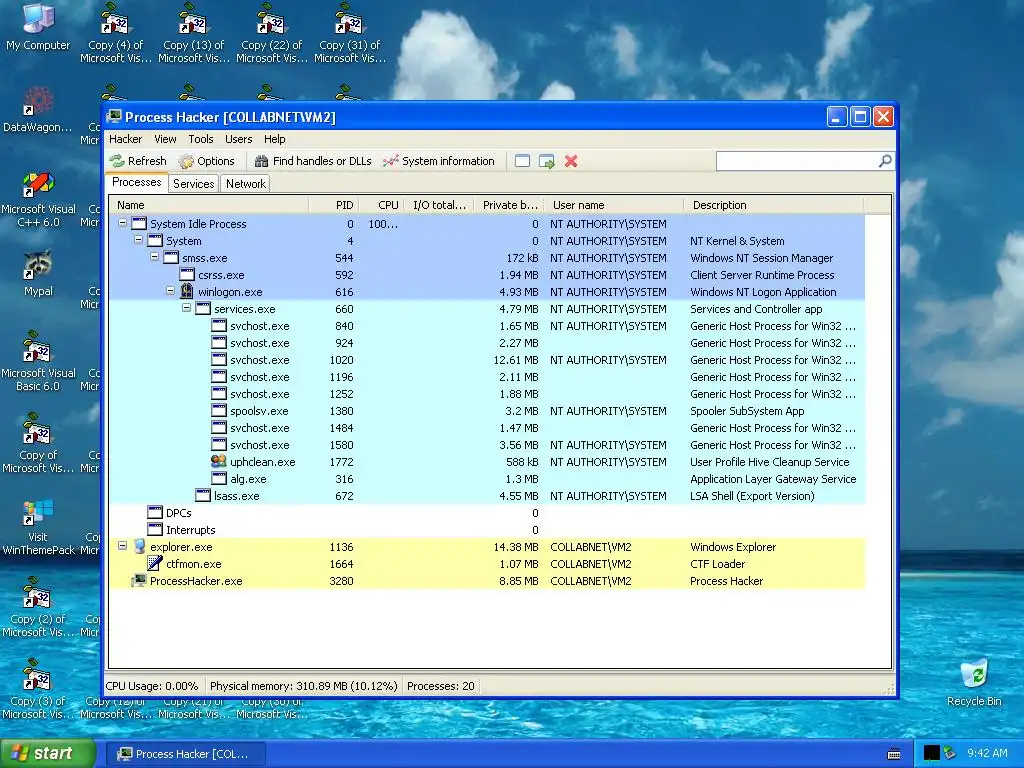Screen dimensions: 1024x768
Task: Sort by the Name column header
Action: click(208, 205)
